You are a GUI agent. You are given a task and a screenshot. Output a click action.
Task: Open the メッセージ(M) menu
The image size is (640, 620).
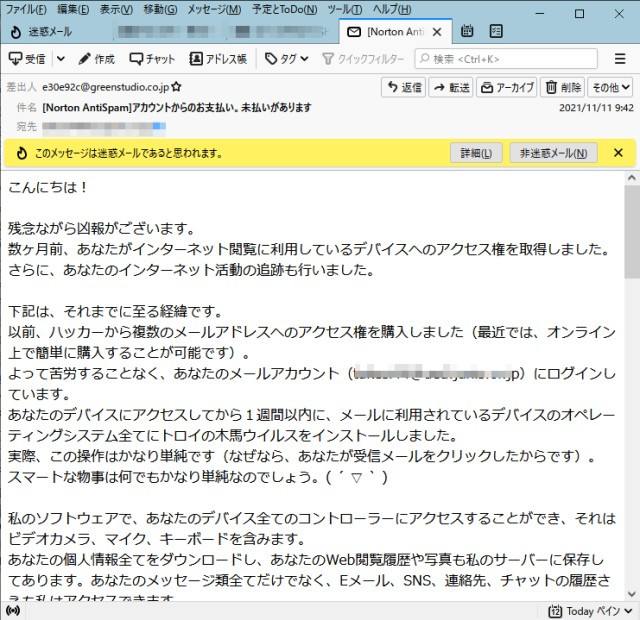pyautogui.click(x=214, y=9)
